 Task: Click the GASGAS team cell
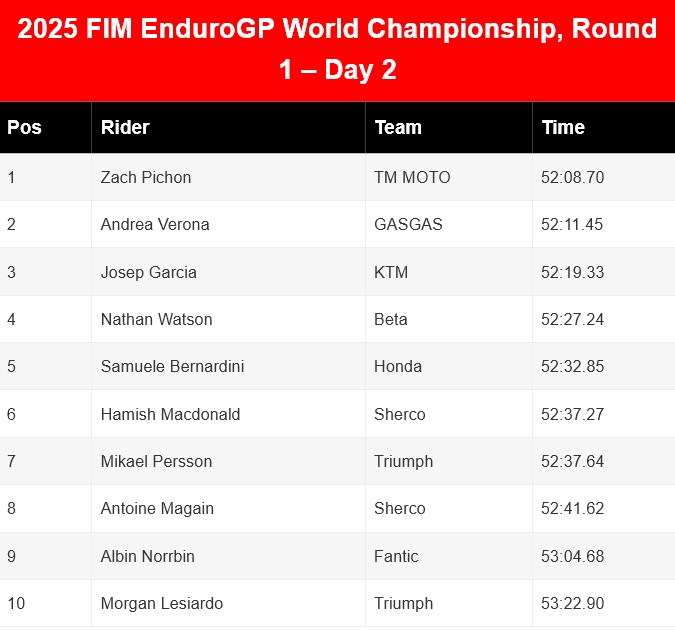coord(408,224)
